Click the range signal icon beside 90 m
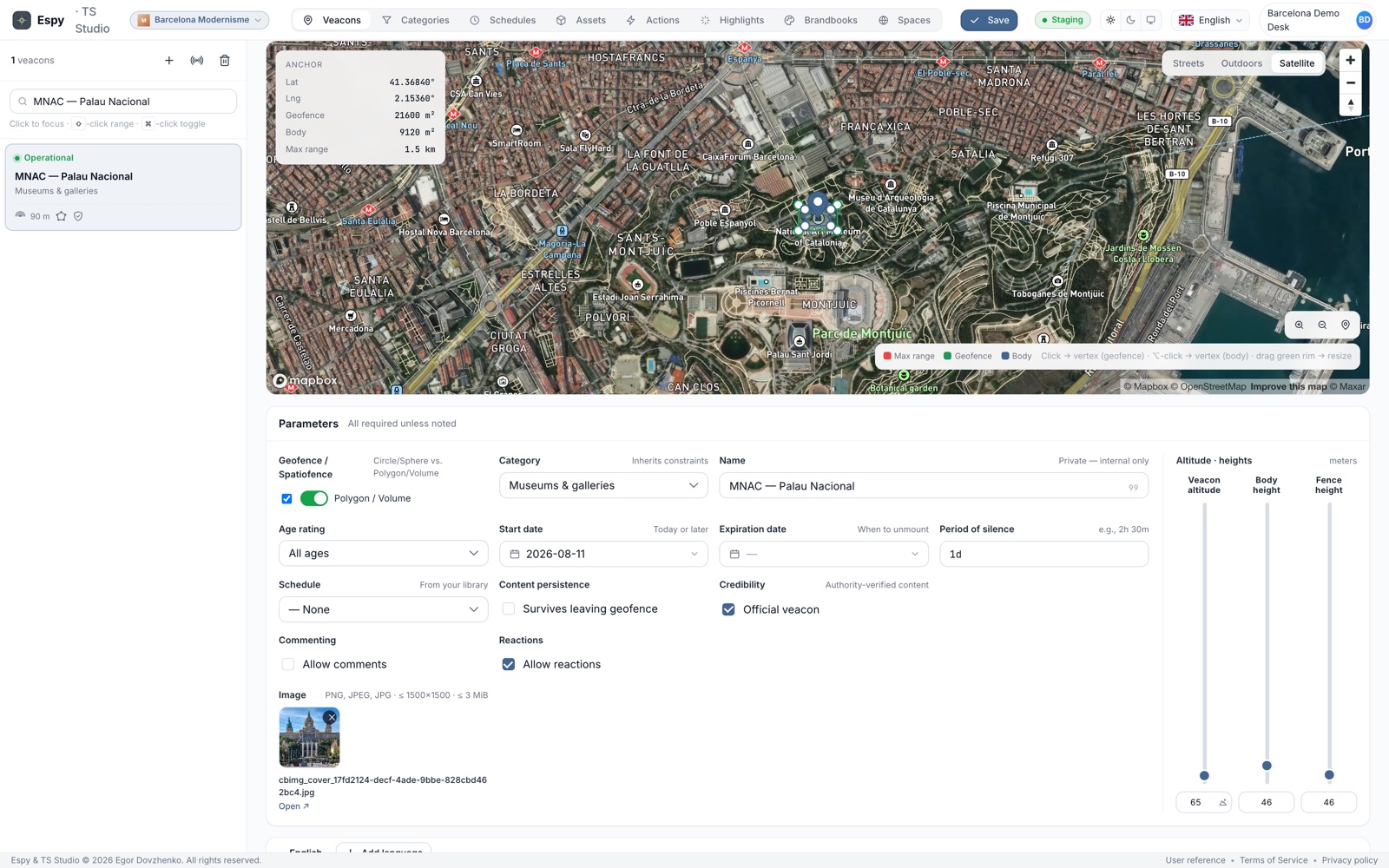This screenshot has width=1389, height=868. coord(21,215)
